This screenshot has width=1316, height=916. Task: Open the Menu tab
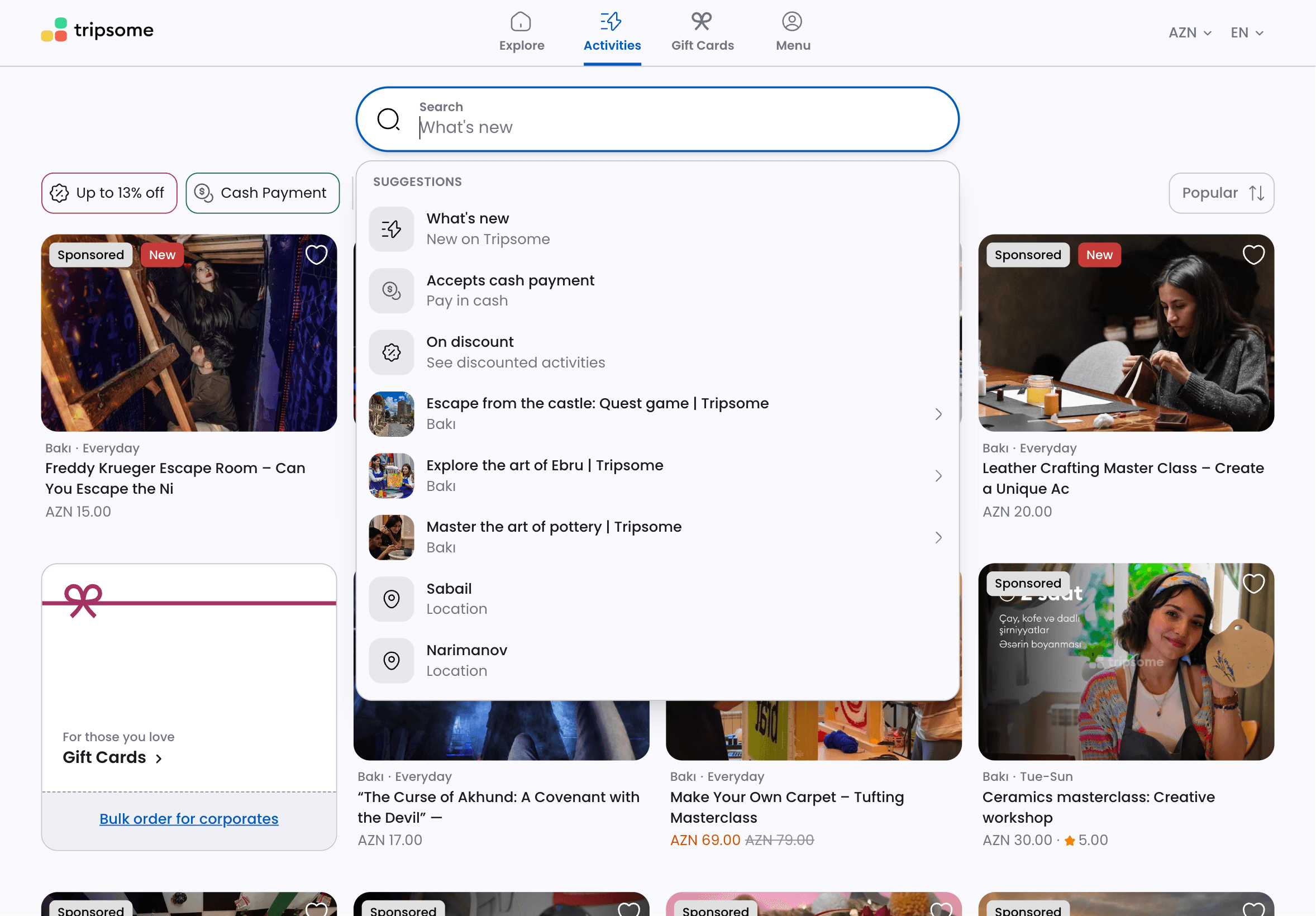[x=793, y=32]
